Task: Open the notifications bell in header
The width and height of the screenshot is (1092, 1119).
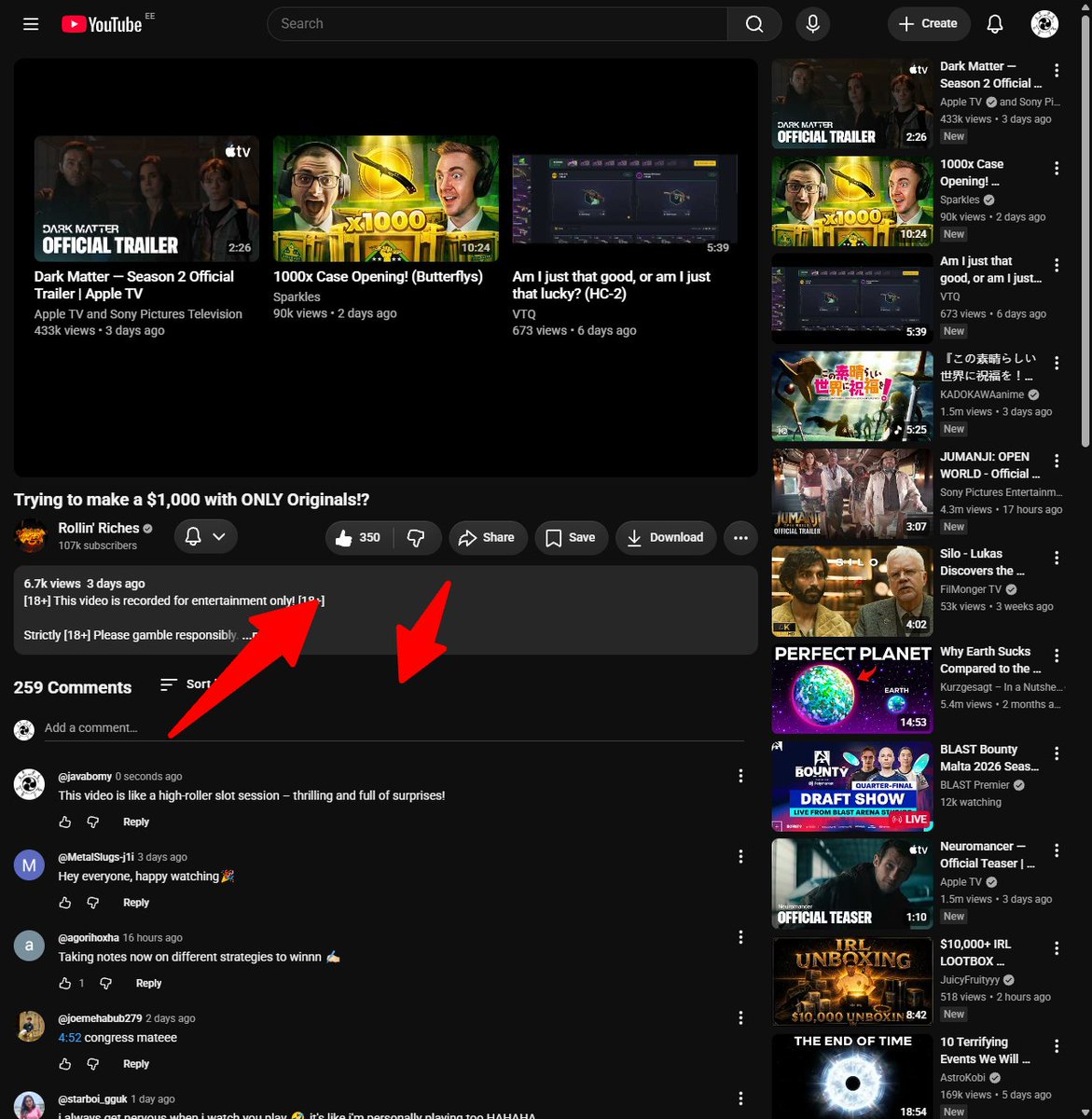Action: pyautogui.click(x=995, y=24)
